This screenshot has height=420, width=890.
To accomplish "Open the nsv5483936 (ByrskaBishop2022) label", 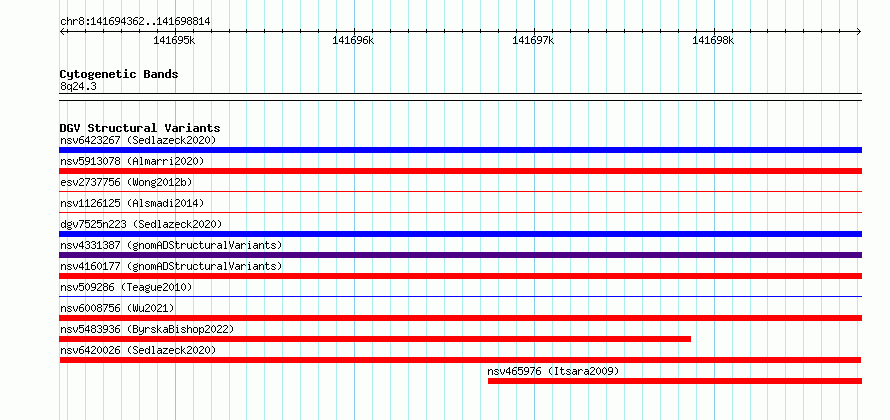I will pyautogui.click(x=147, y=329).
